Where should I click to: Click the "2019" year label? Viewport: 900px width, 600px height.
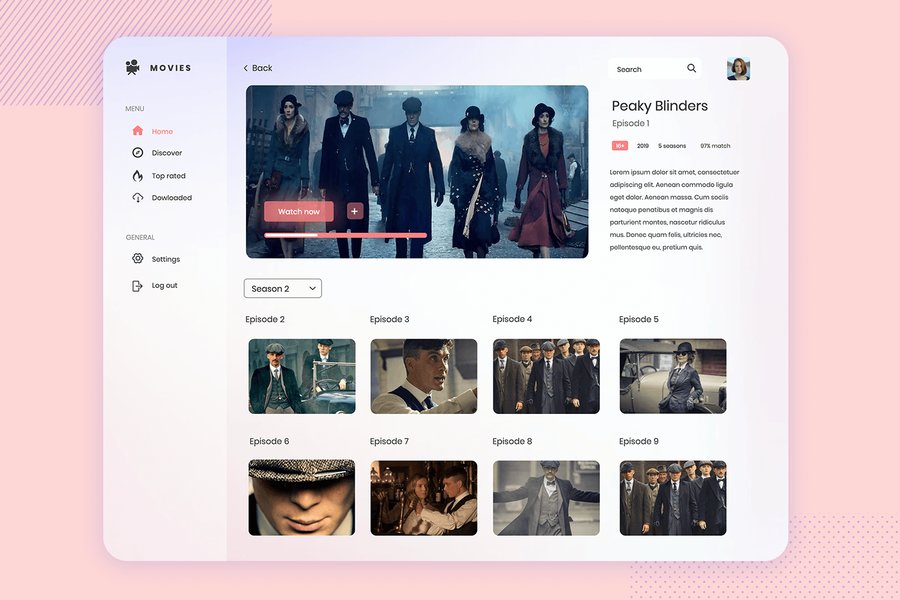(x=643, y=146)
